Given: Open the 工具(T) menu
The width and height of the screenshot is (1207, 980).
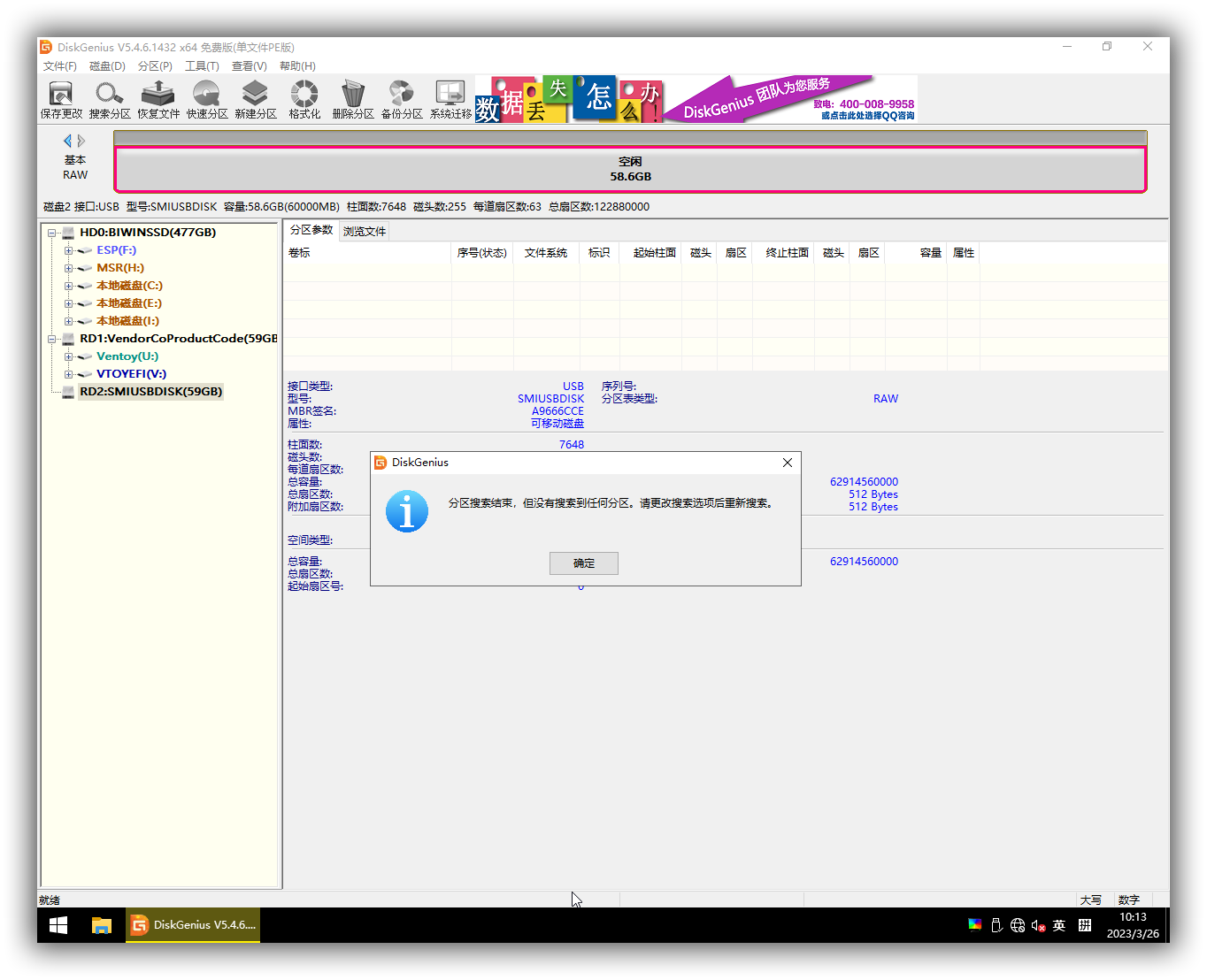Looking at the screenshot, I should click(x=202, y=66).
